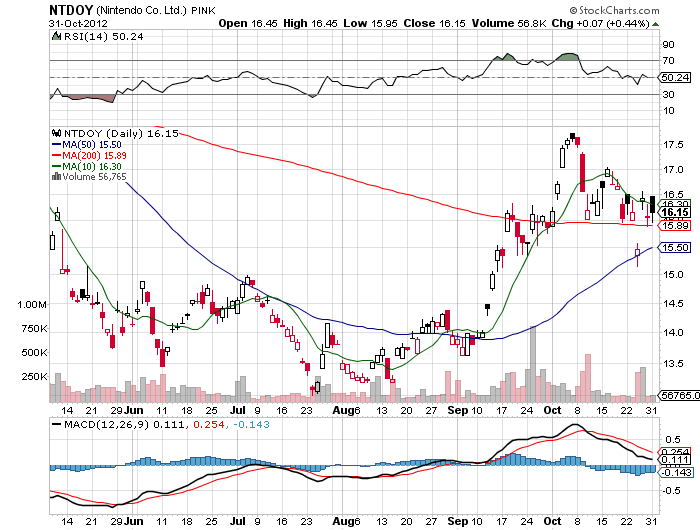Click the 'NTDOY (Daily) 16.15' legend label
Image resolution: width=700 pixels, height=530 pixels.
tap(121, 134)
